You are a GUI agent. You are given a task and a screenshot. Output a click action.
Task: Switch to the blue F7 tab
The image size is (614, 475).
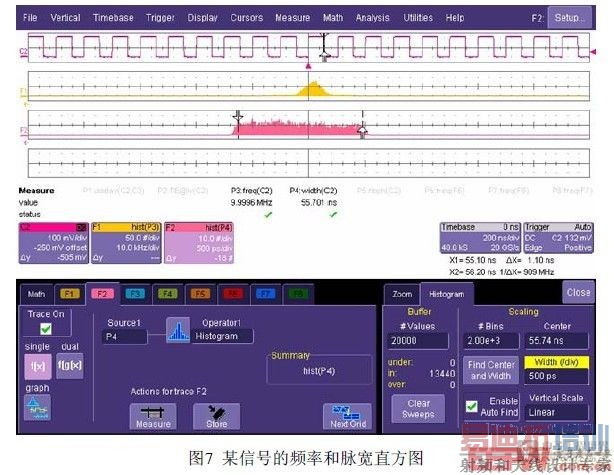click(x=265, y=294)
